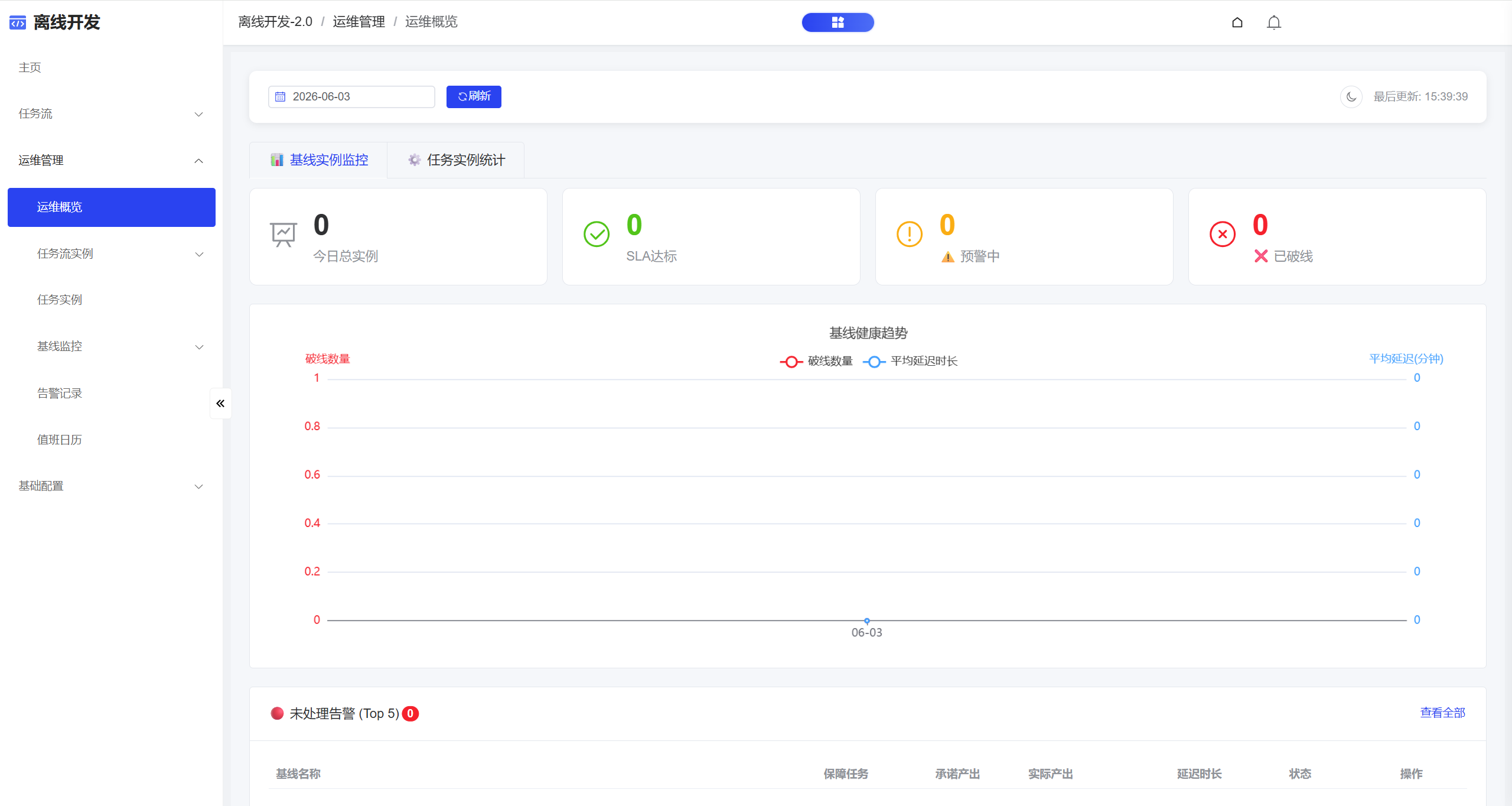Open 告警记录 in sidebar
The width and height of the screenshot is (1512, 806).
[x=111, y=394]
